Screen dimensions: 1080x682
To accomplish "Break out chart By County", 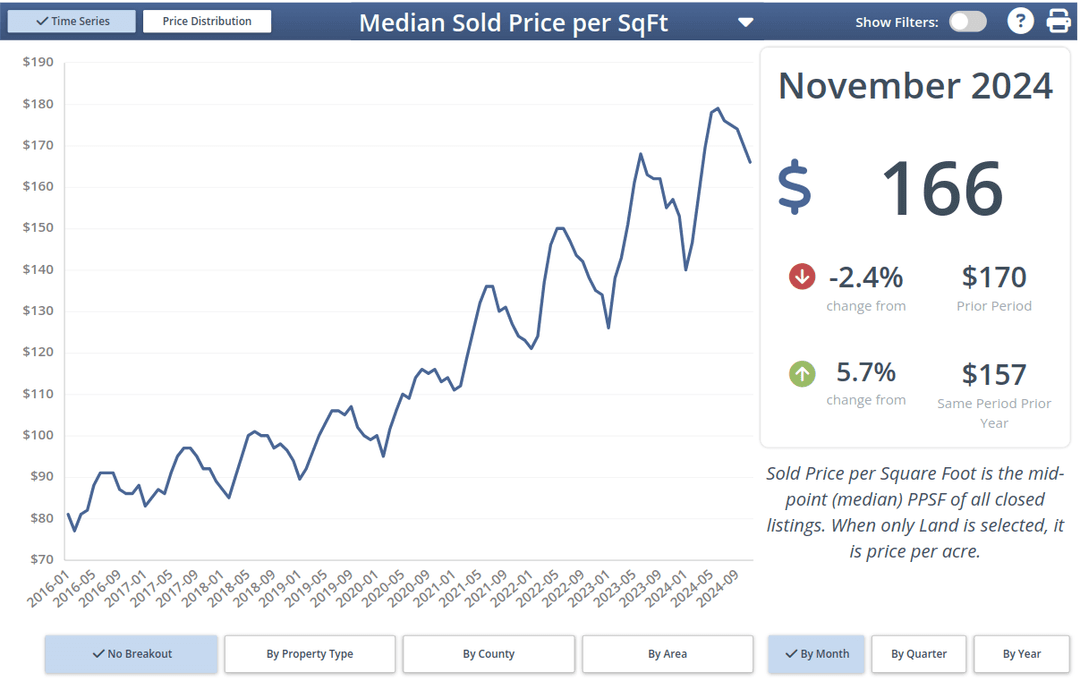I will [489, 654].
